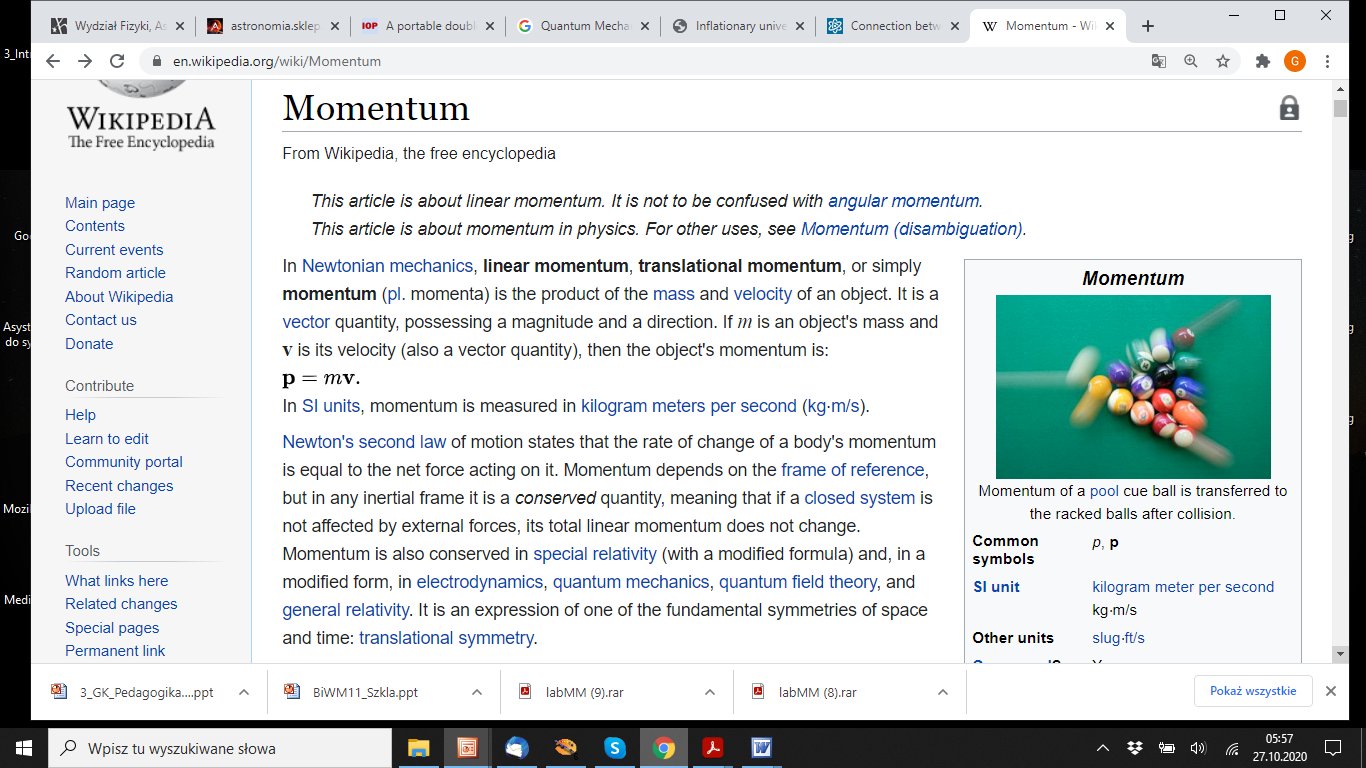Show hidden system tray icons
This screenshot has height=768, width=1366.
1102,747
